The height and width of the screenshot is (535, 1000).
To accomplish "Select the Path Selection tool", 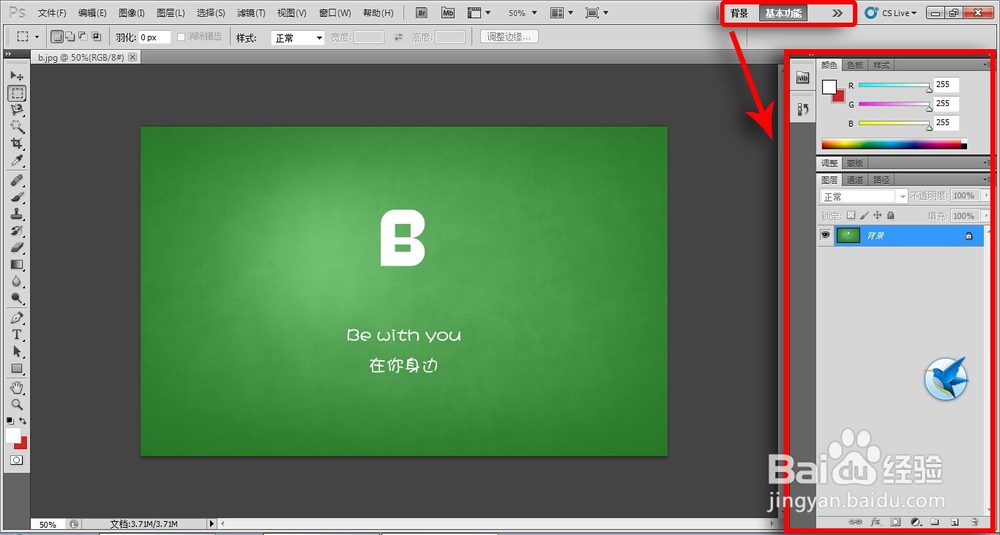I will click(17, 351).
